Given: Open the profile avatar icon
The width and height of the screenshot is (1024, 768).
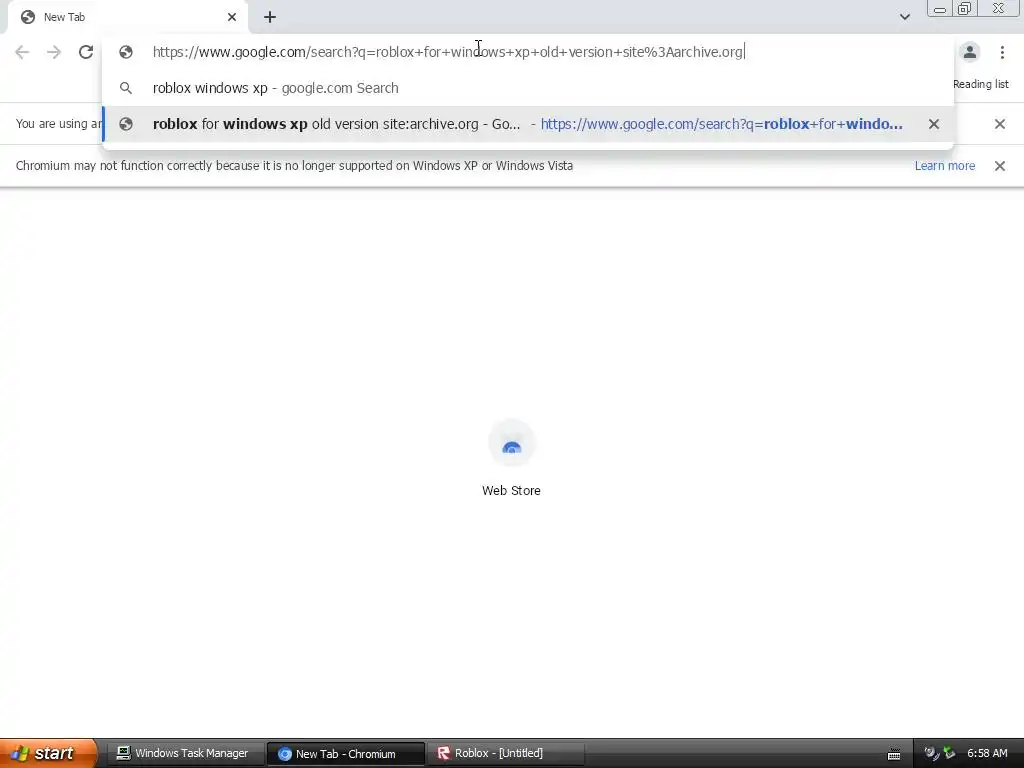Looking at the screenshot, I should coord(970,52).
